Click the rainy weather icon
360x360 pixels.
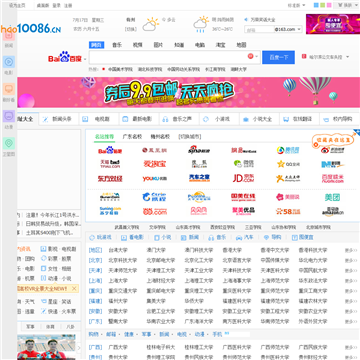201,24
